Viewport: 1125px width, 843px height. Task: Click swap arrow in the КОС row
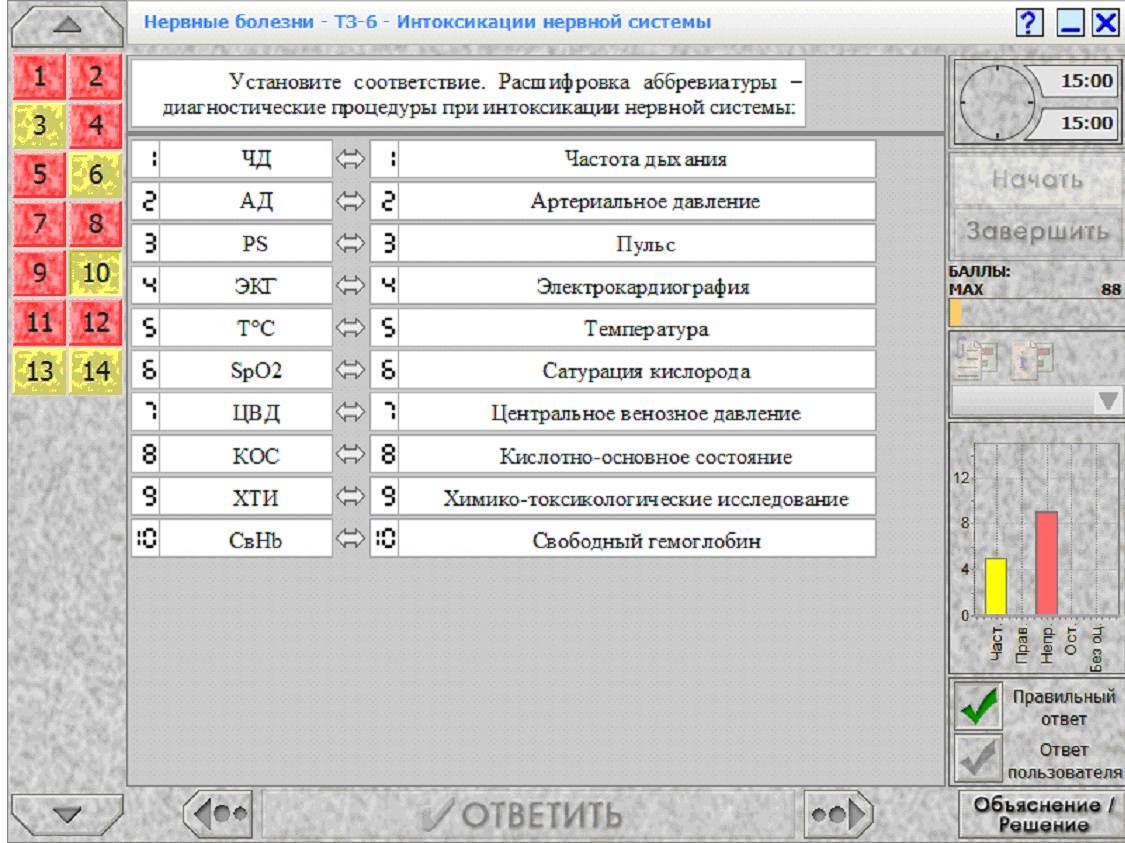coord(350,455)
